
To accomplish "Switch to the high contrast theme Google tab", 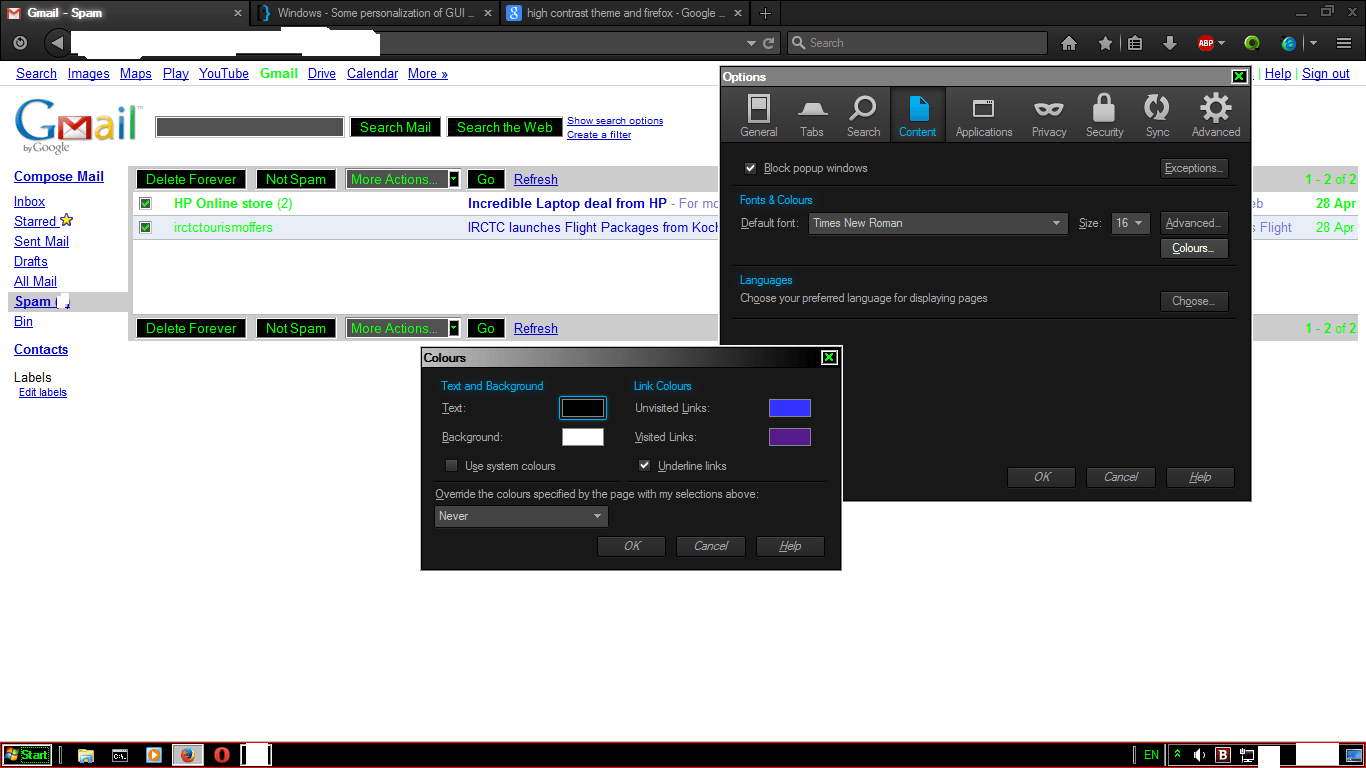I will [x=625, y=13].
